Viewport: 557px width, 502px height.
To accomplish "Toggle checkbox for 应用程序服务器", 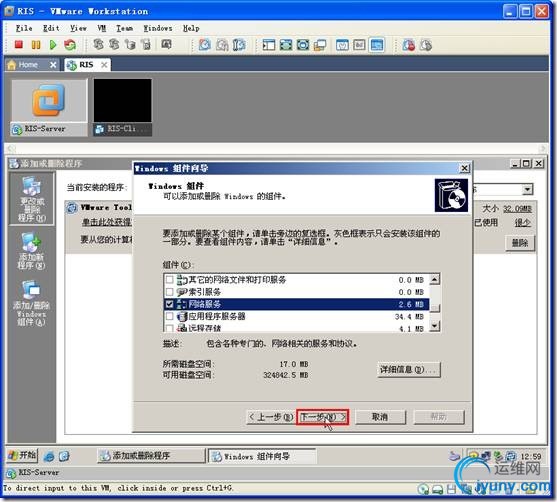I will (169, 316).
